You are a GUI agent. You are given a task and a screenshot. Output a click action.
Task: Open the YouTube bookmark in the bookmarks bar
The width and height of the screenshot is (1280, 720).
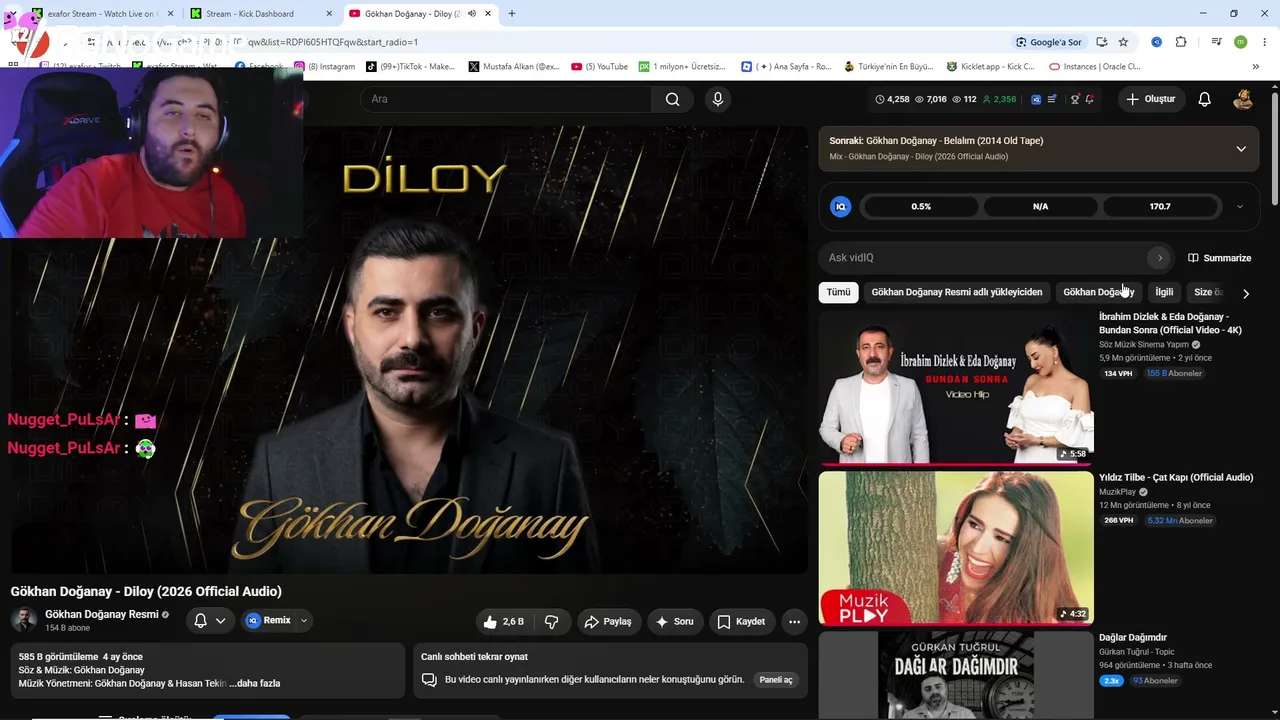pyautogui.click(x=600, y=67)
